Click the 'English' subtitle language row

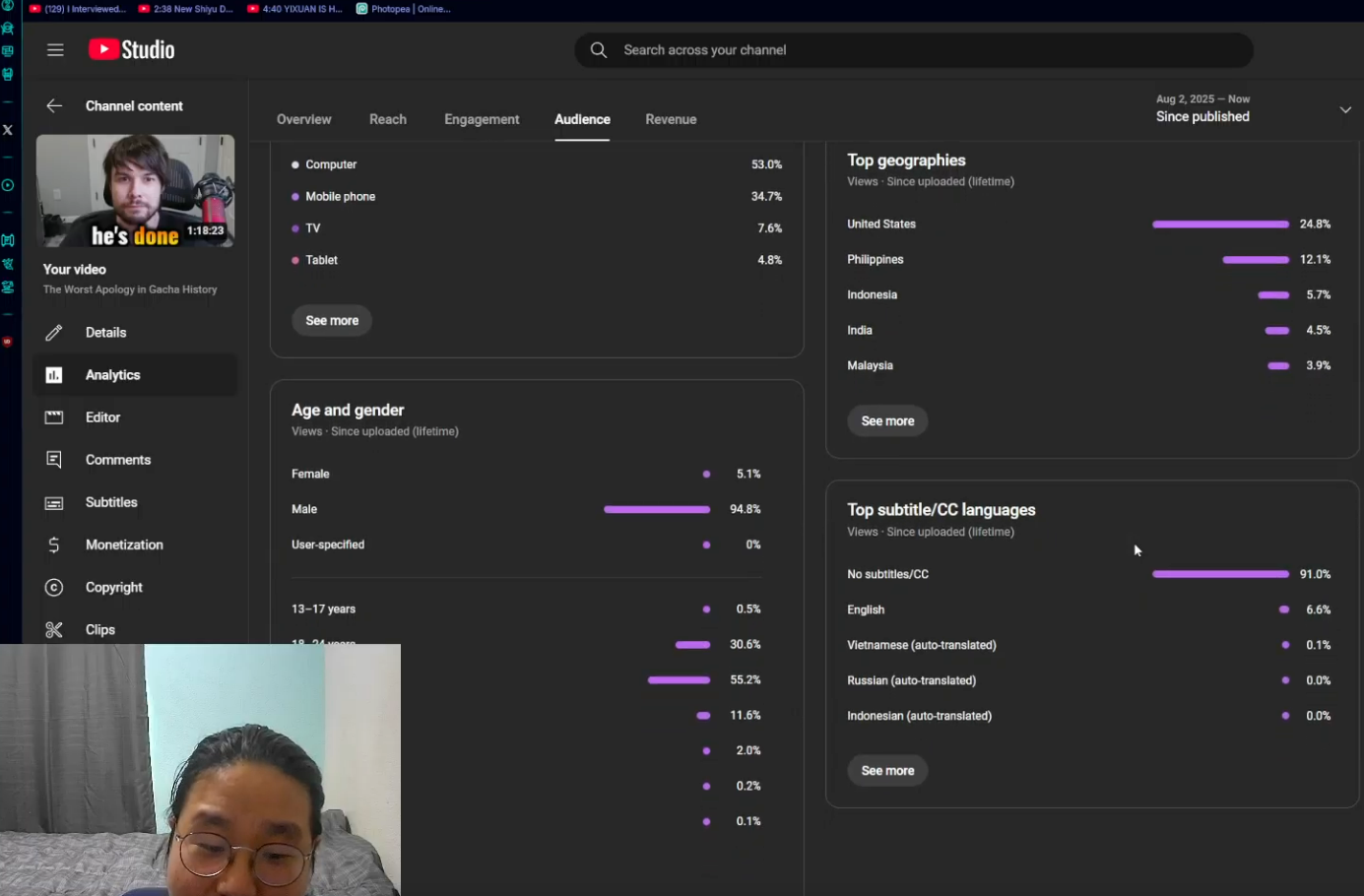coord(1088,609)
